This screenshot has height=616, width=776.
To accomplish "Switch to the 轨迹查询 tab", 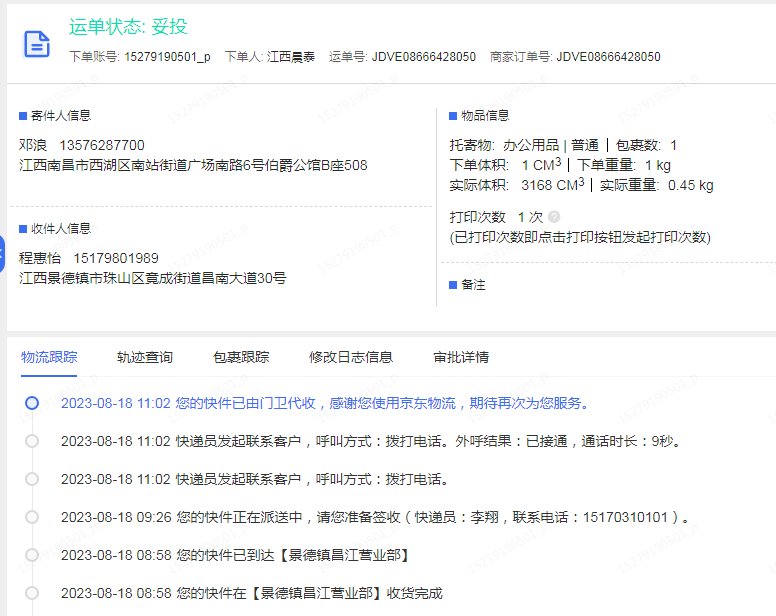I will pyautogui.click(x=144, y=357).
